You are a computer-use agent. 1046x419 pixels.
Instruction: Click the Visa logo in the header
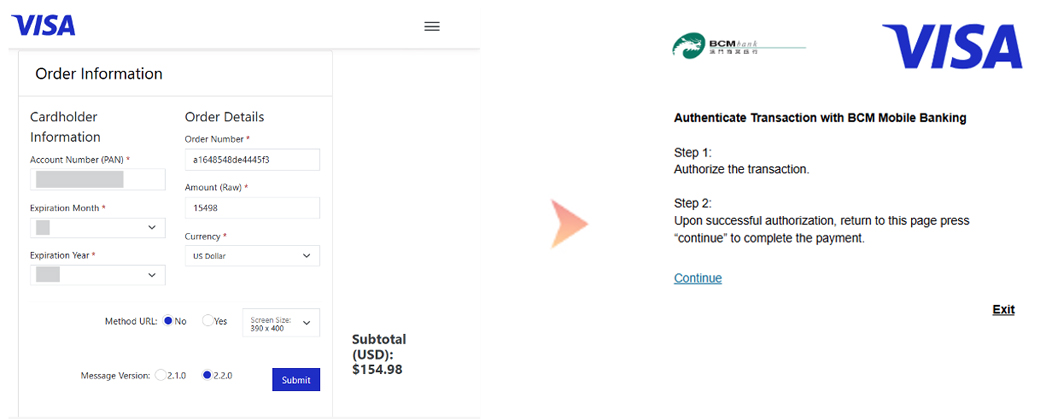43,25
